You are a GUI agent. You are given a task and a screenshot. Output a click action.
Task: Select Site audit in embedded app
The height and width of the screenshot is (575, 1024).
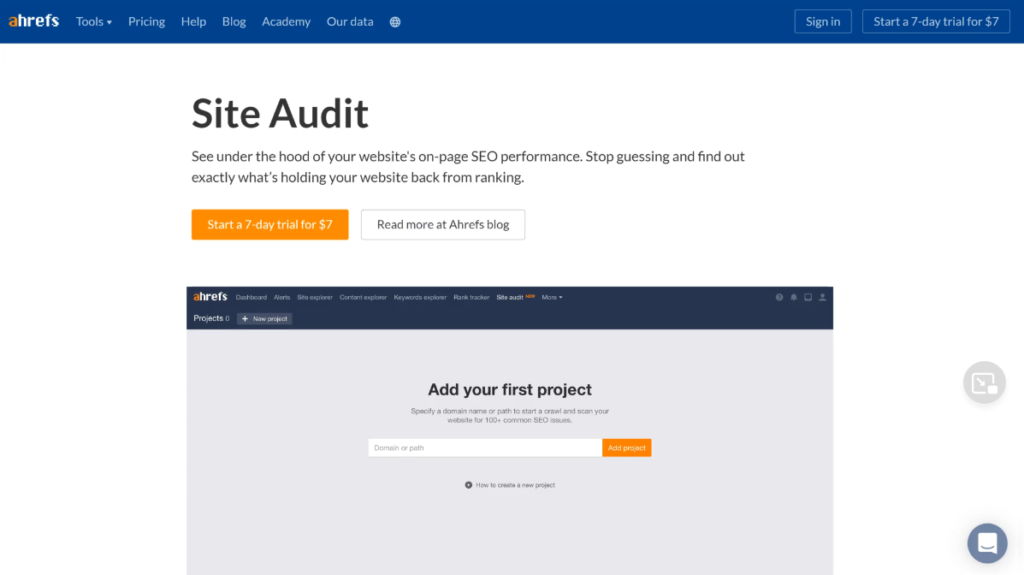(x=509, y=297)
